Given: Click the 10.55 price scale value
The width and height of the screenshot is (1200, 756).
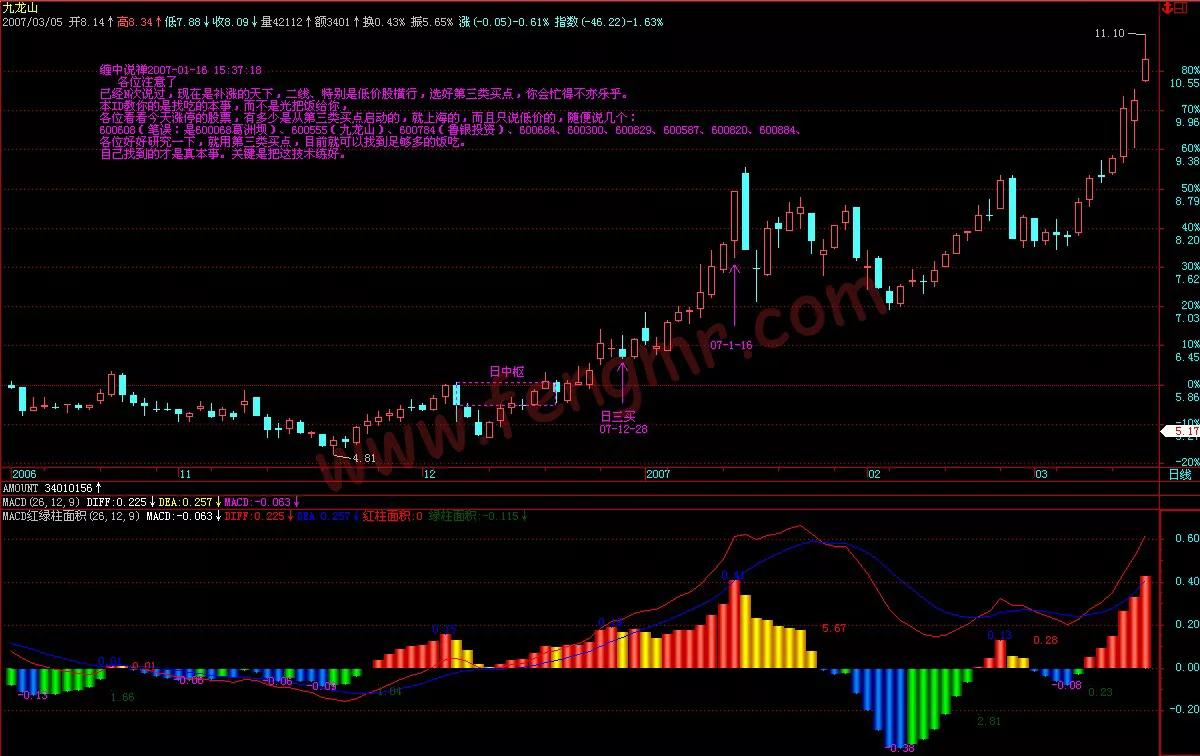Looking at the screenshot, I should pos(1185,83).
